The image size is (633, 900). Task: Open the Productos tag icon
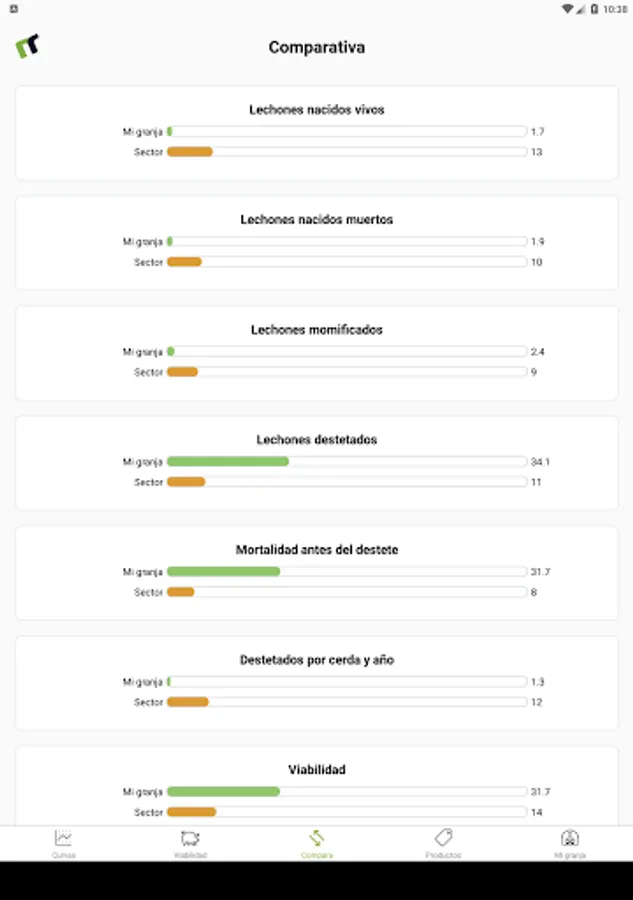pos(443,843)
